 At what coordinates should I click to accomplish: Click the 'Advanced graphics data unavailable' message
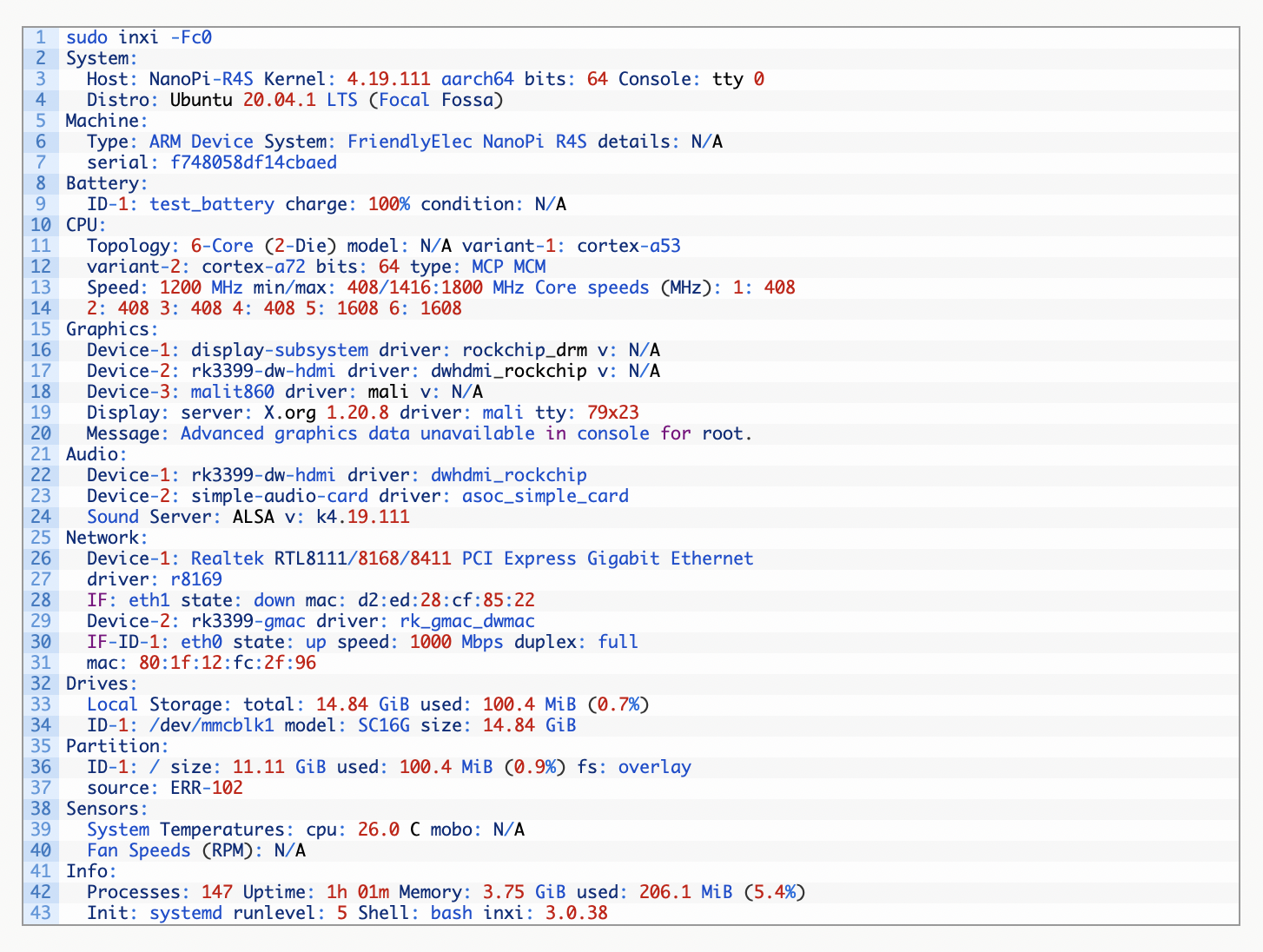pyautogui.click(x=357, y=433)
